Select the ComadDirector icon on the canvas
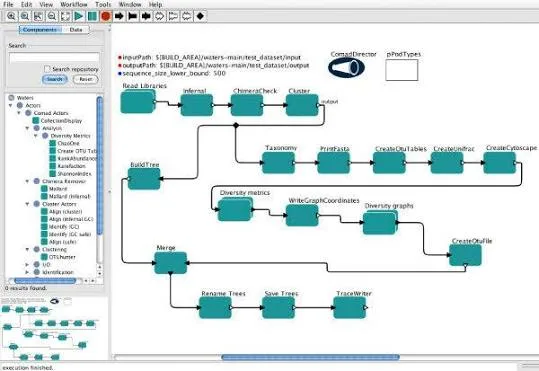This screenshot has height=371, width=539. point(346,67)
